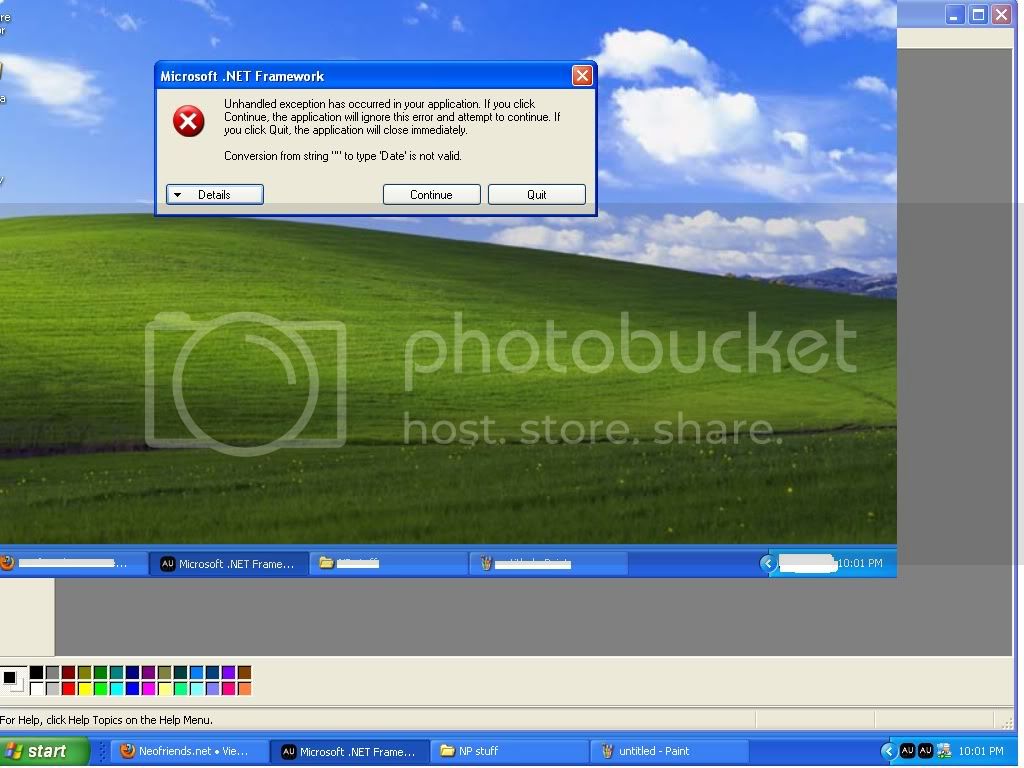Viewport: 1024px width, 768px height.
Task: Minimize the Paint window
Action: click(x=956, y=14)
